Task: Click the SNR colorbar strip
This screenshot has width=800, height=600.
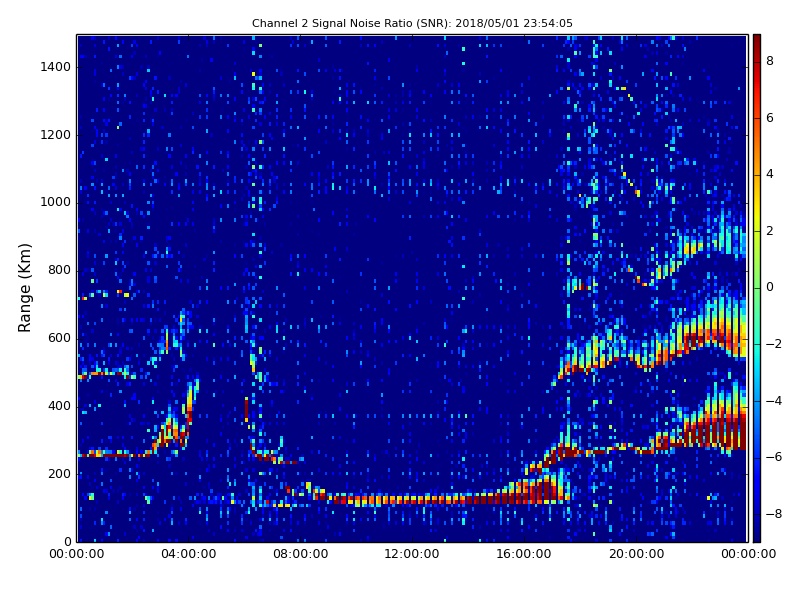Action: click(757, 288)
